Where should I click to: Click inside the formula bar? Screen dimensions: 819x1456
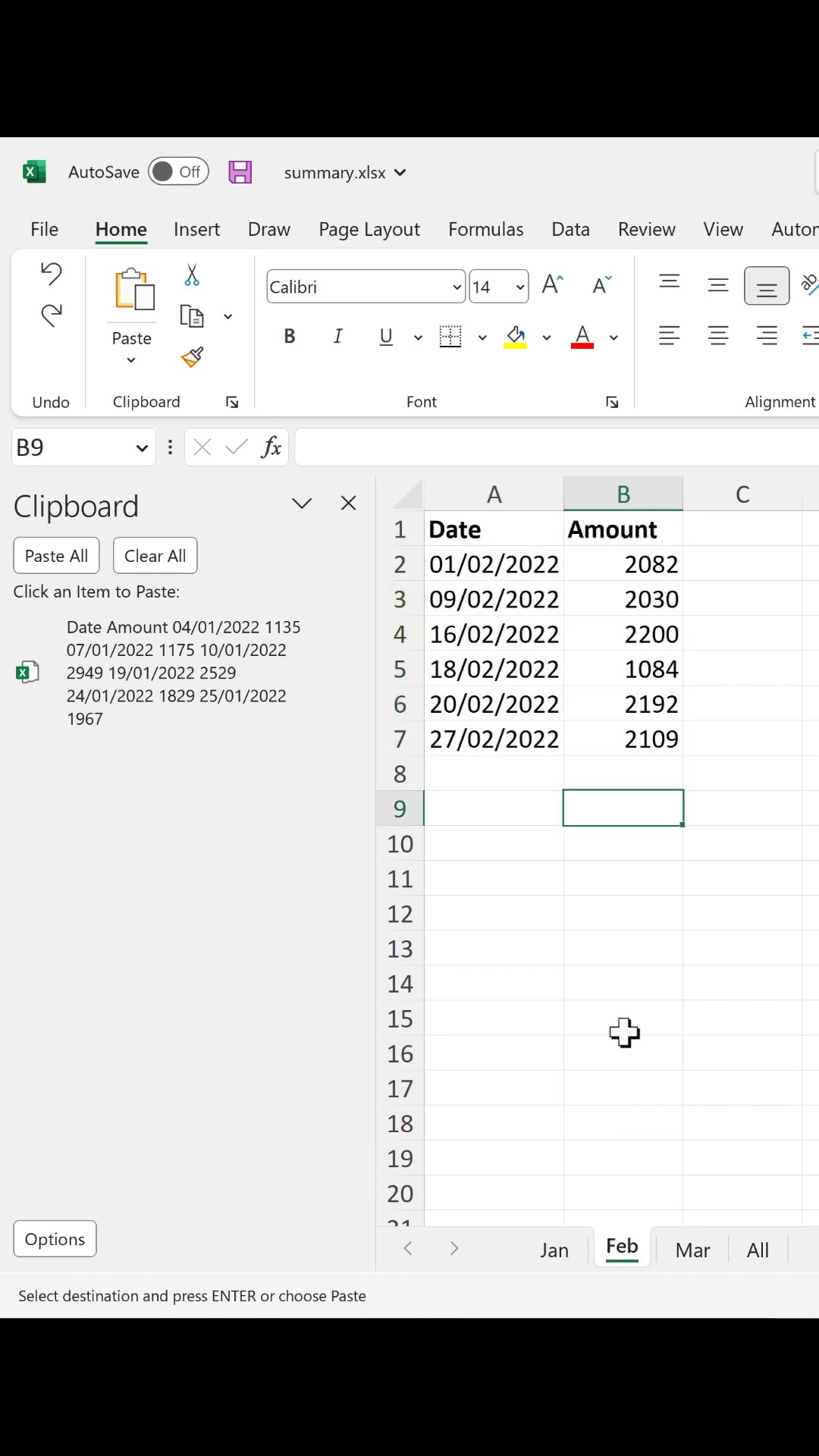point(557,447)
